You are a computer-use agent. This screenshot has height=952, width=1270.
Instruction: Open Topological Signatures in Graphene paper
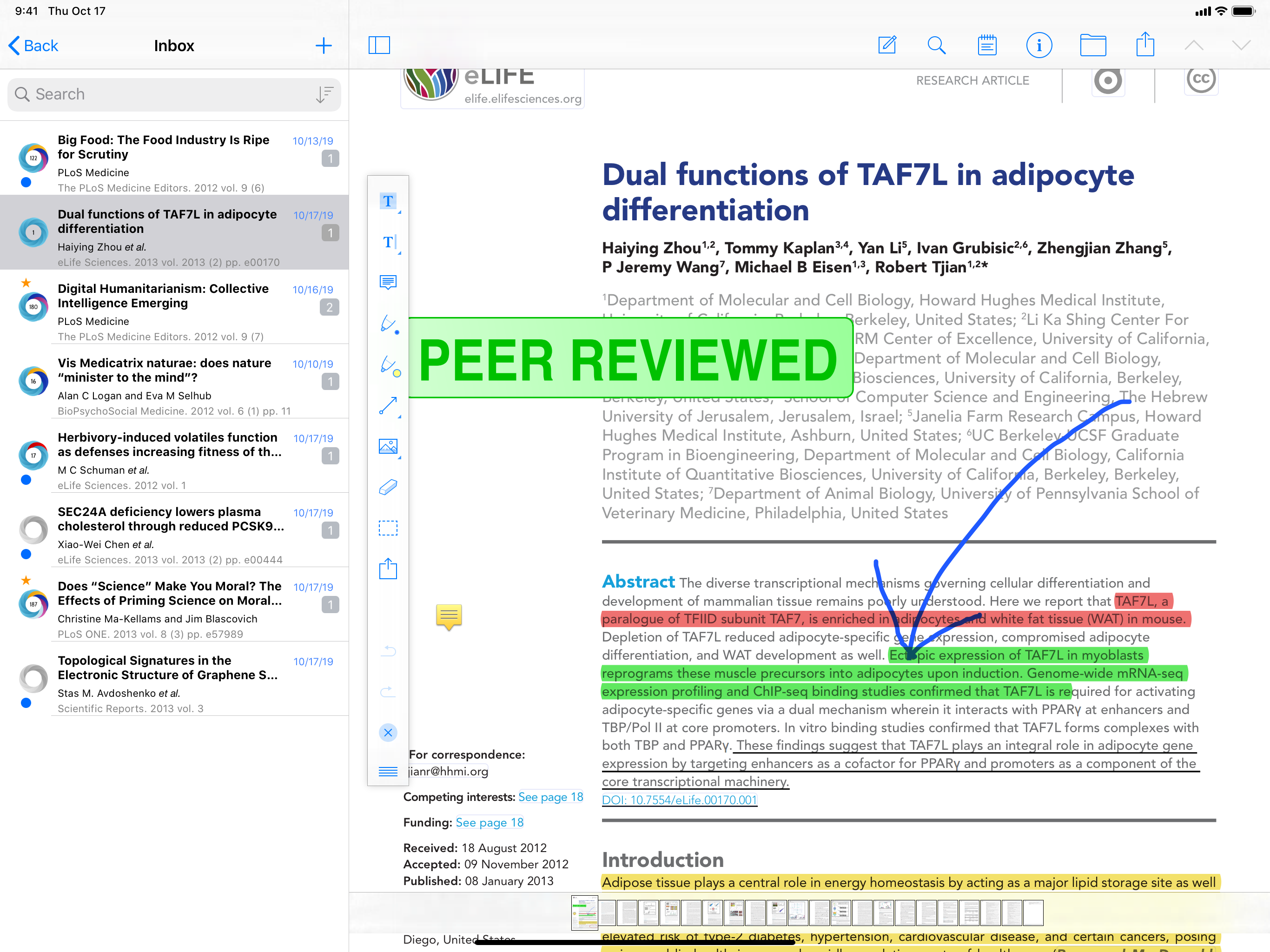(x=174, y=679)
